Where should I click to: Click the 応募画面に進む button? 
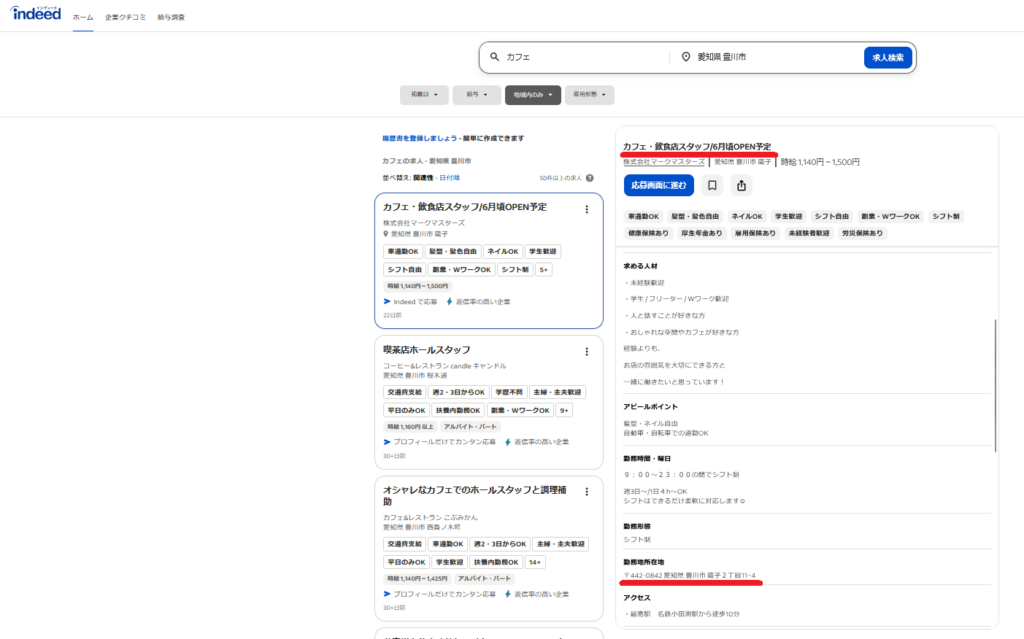(x=658, y=186)
